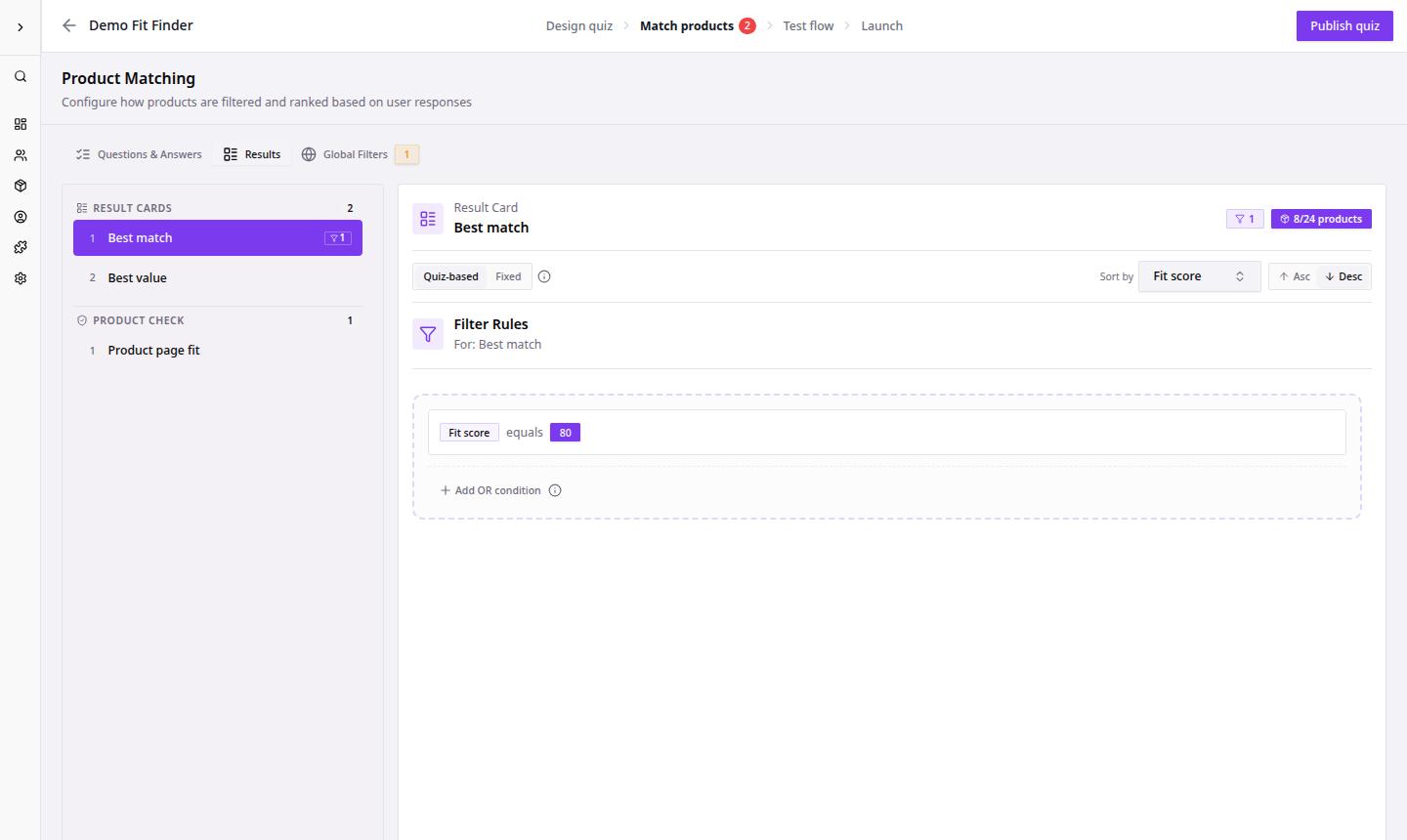Click the Fit score field chip
Viewport: 1407px width, 840px height.
469,433
